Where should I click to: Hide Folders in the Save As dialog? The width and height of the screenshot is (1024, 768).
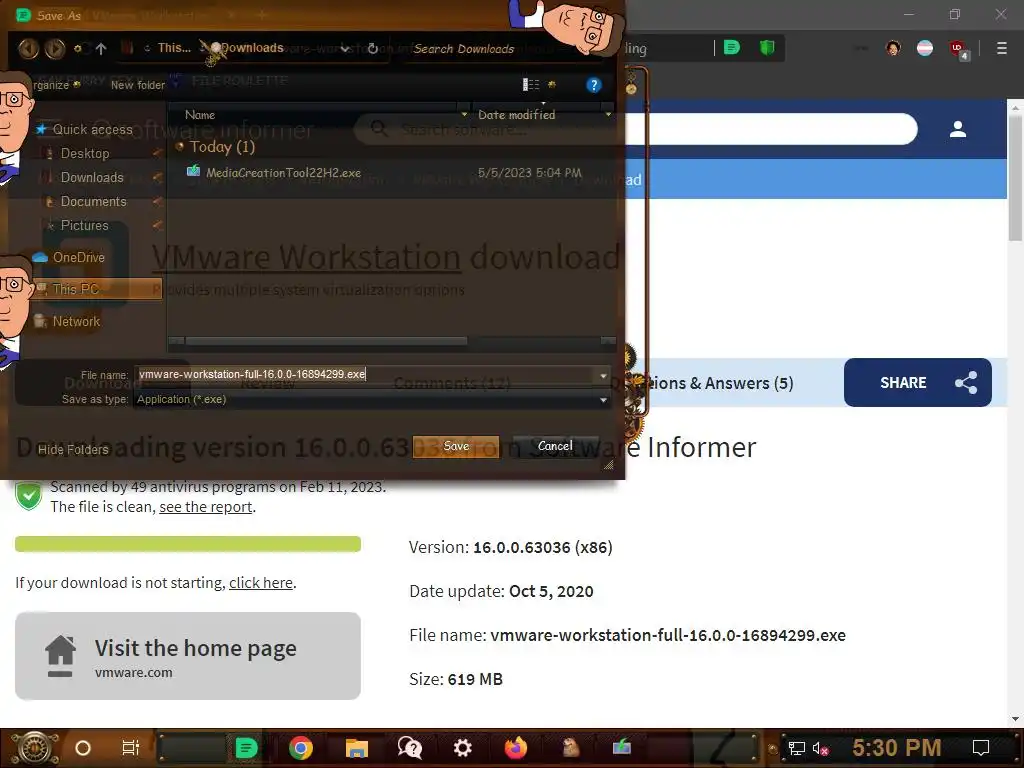click(x=72, y=449)
